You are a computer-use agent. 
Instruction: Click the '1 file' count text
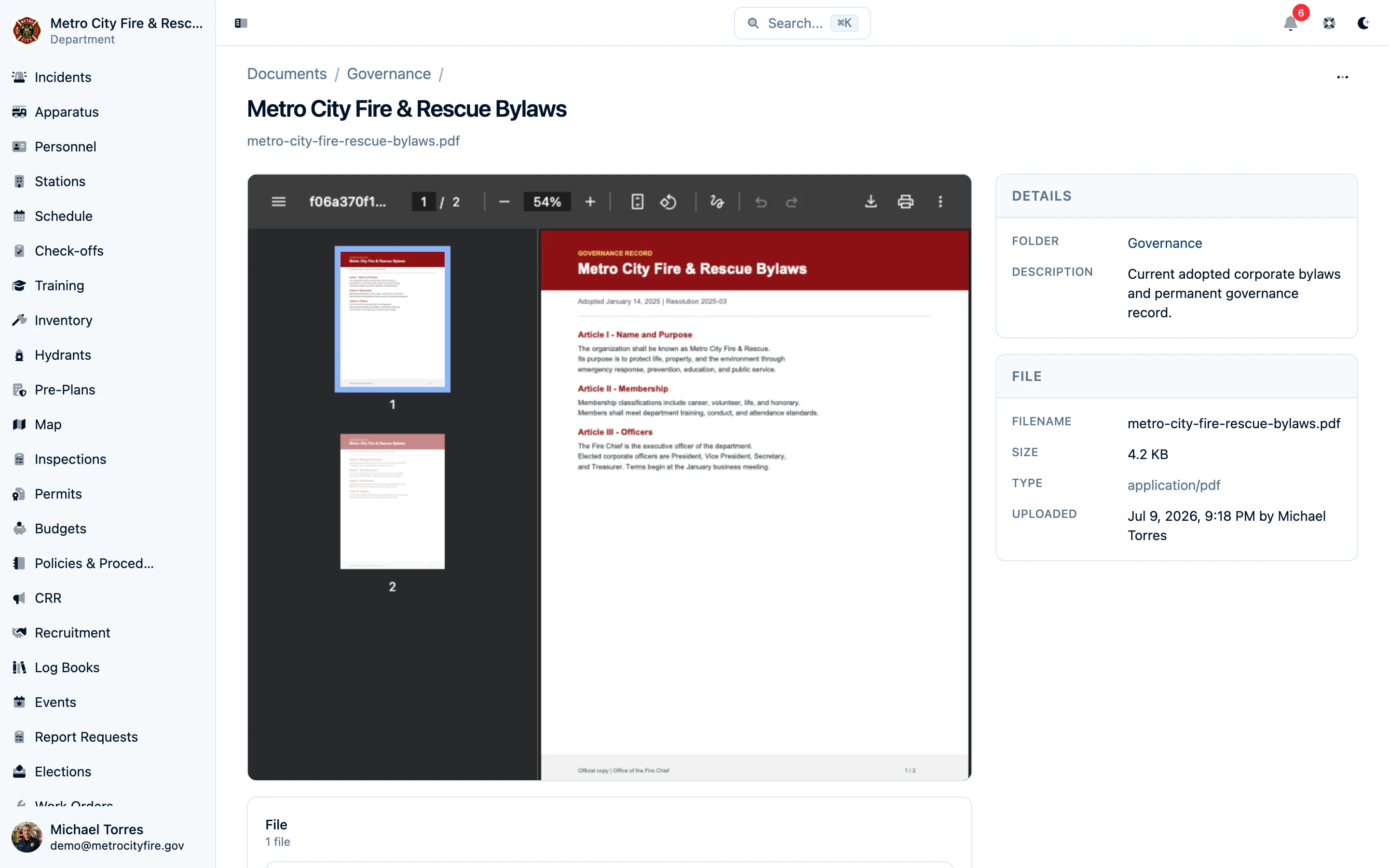pyautogui.click(x=277, y=841)
